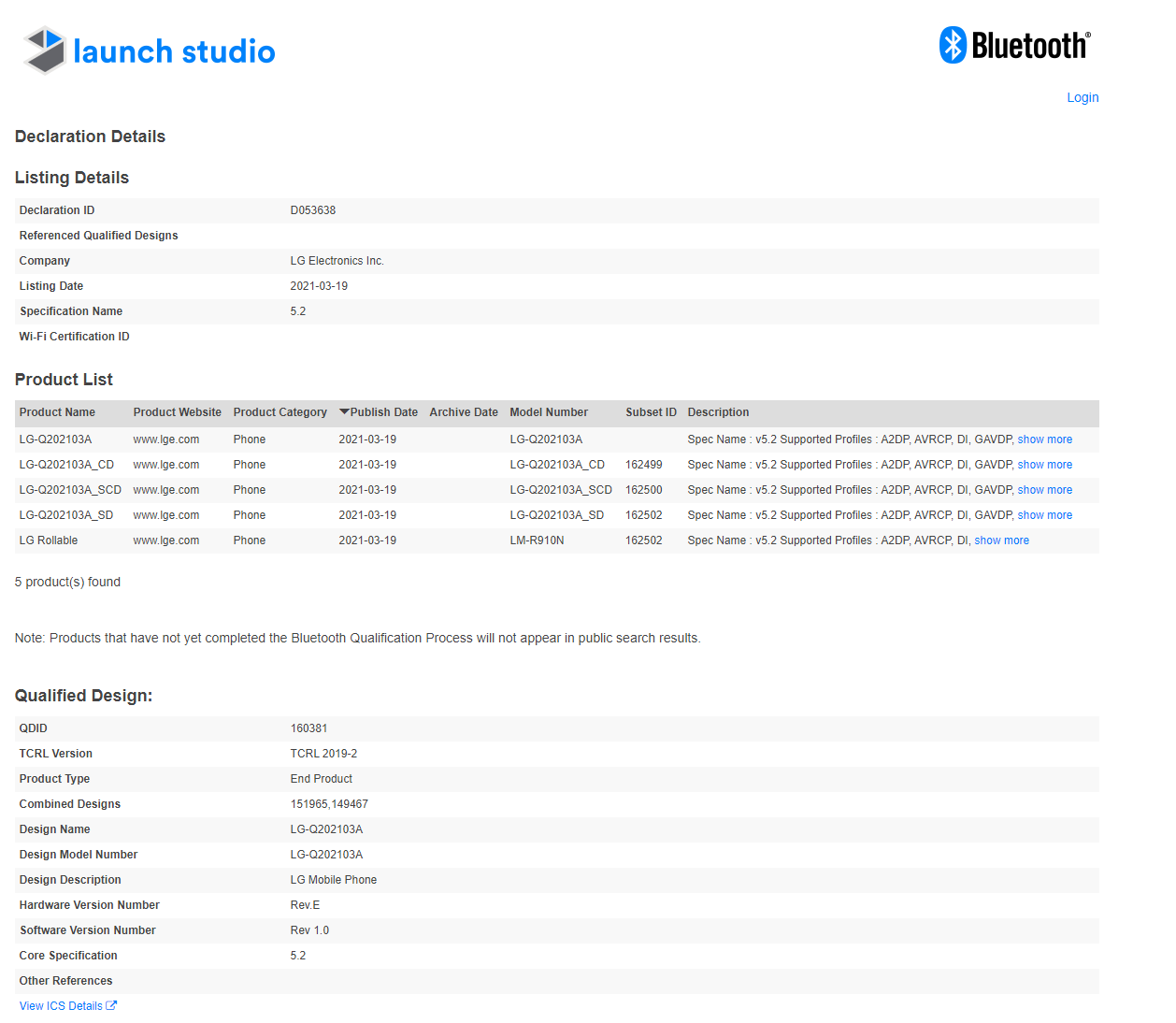Select QDID value 160381
Viewport: 1176px width, 1023px height.
point(309,728)
